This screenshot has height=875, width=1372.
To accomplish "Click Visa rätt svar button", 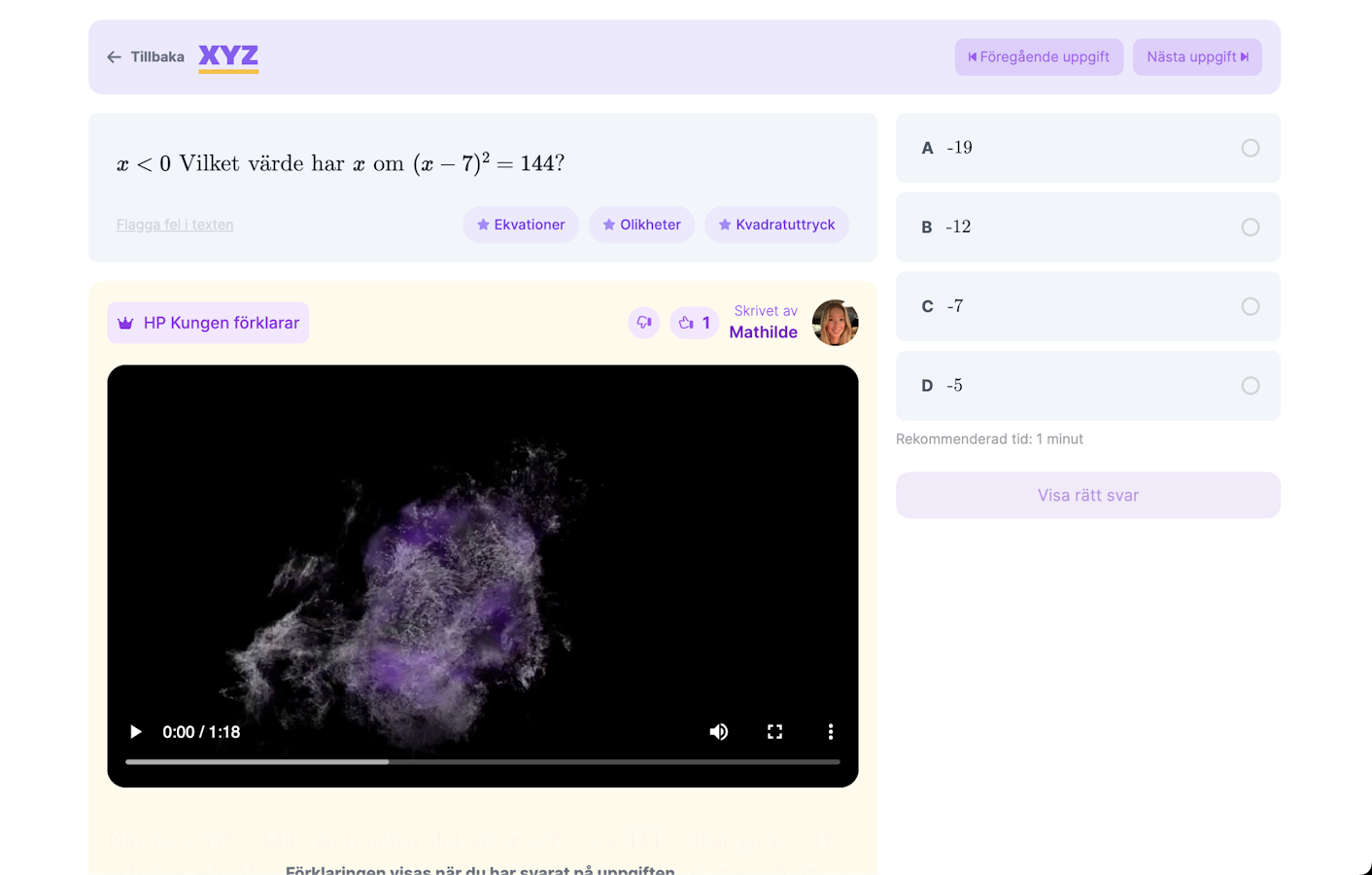I will 1087,496.
